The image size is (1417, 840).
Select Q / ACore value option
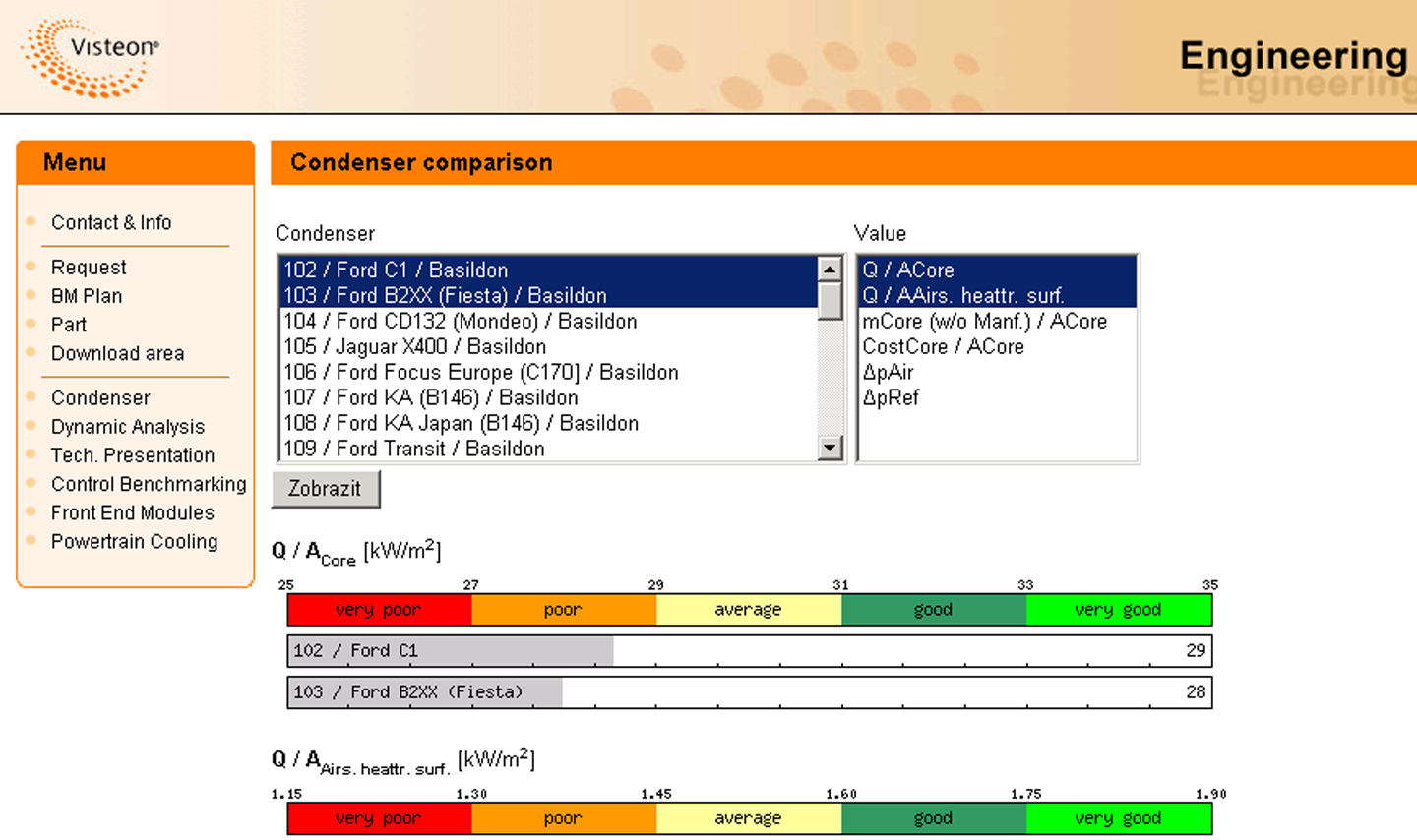pyautogui.click(x=998, y=270)
